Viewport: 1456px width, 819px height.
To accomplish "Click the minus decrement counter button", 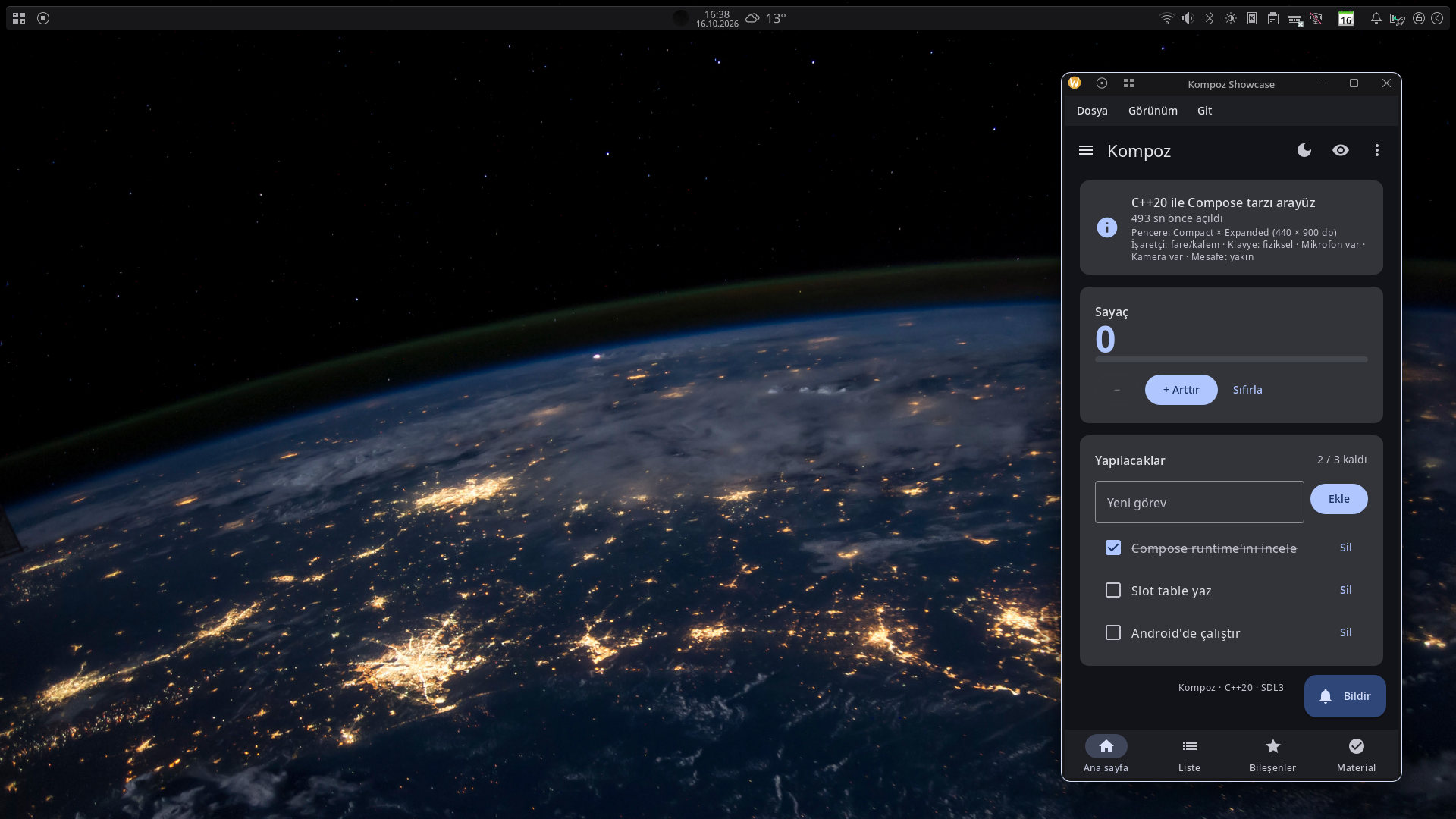I will point(1117,390).
